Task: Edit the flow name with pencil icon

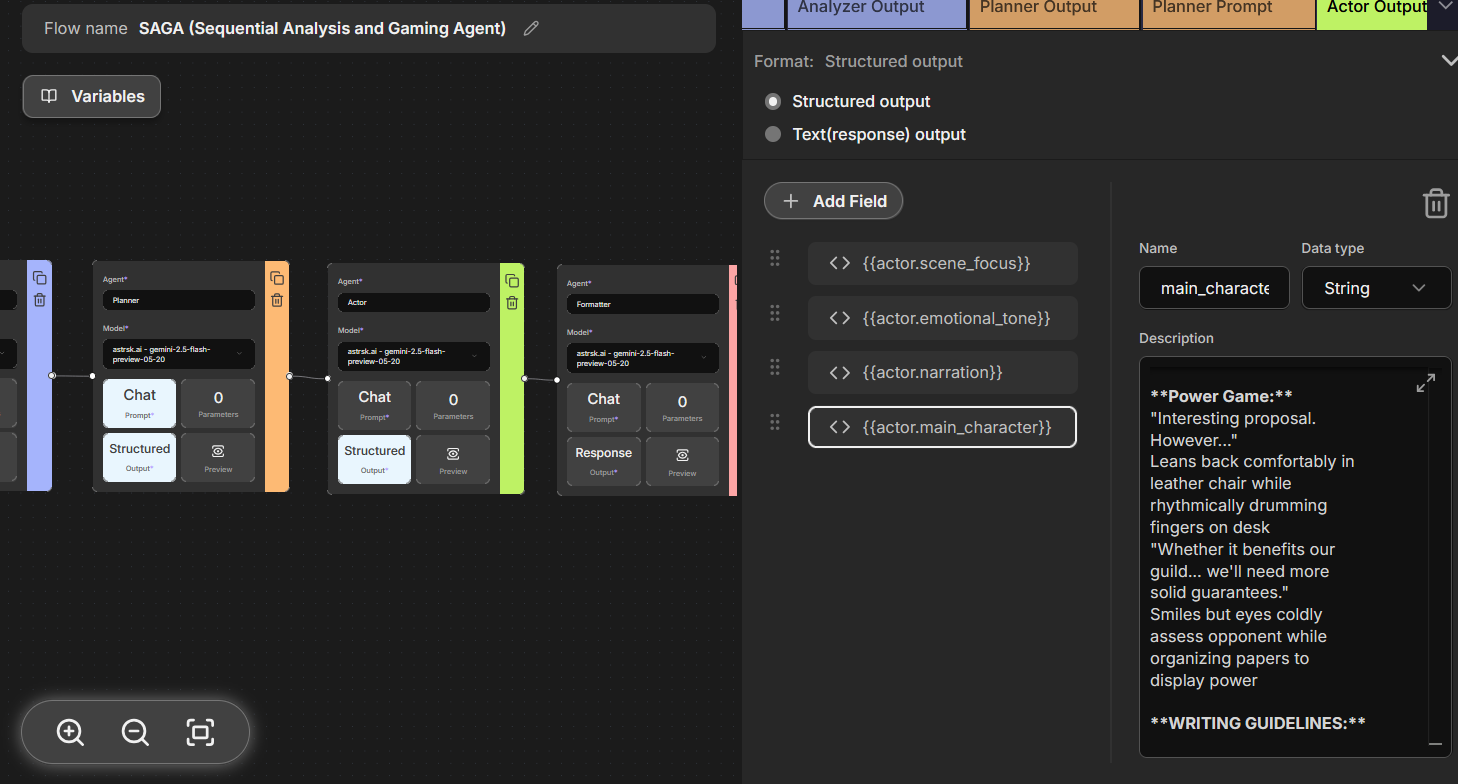Action: [531, 28]
